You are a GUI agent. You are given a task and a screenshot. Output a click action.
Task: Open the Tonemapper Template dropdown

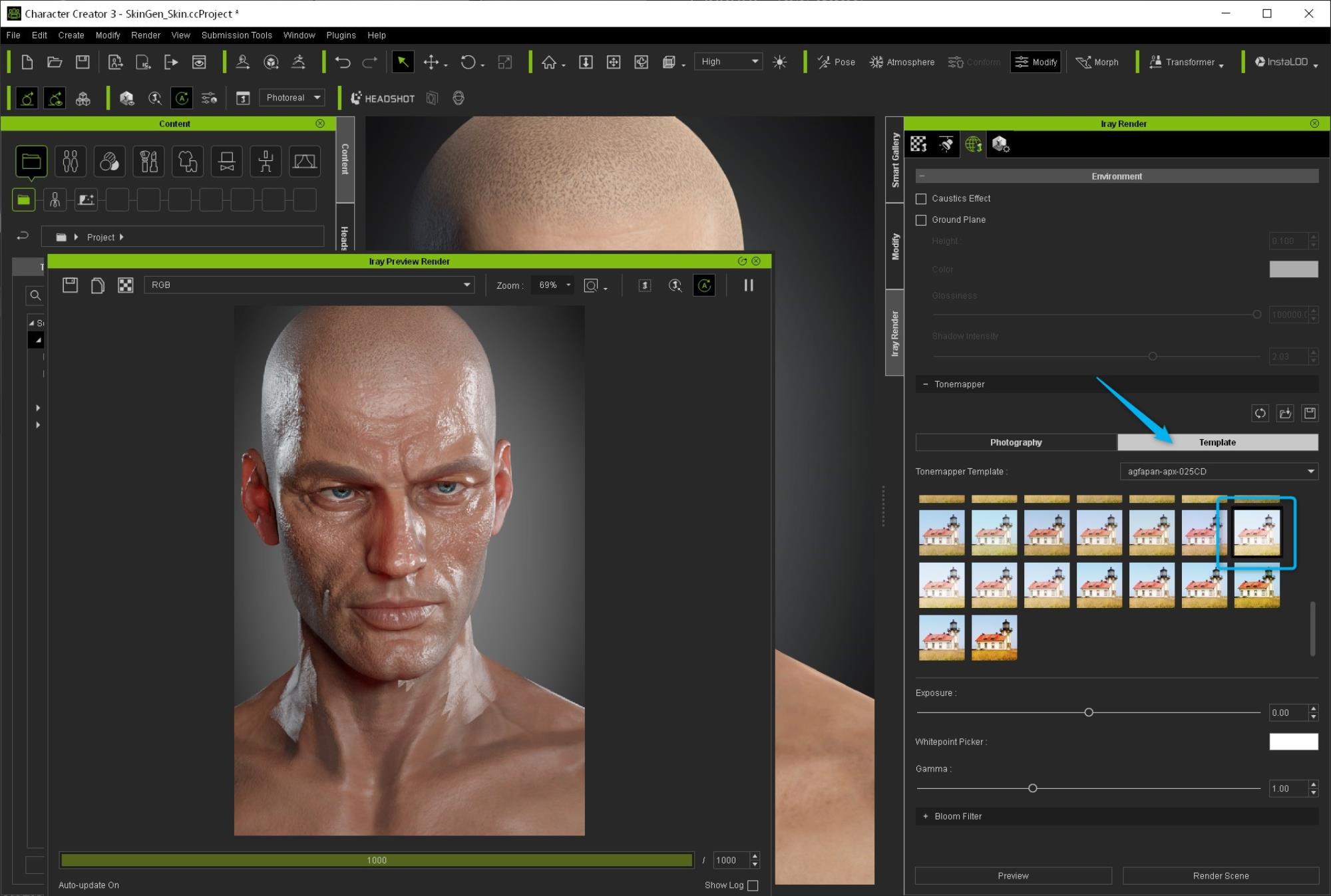(x=1219, y=472)
